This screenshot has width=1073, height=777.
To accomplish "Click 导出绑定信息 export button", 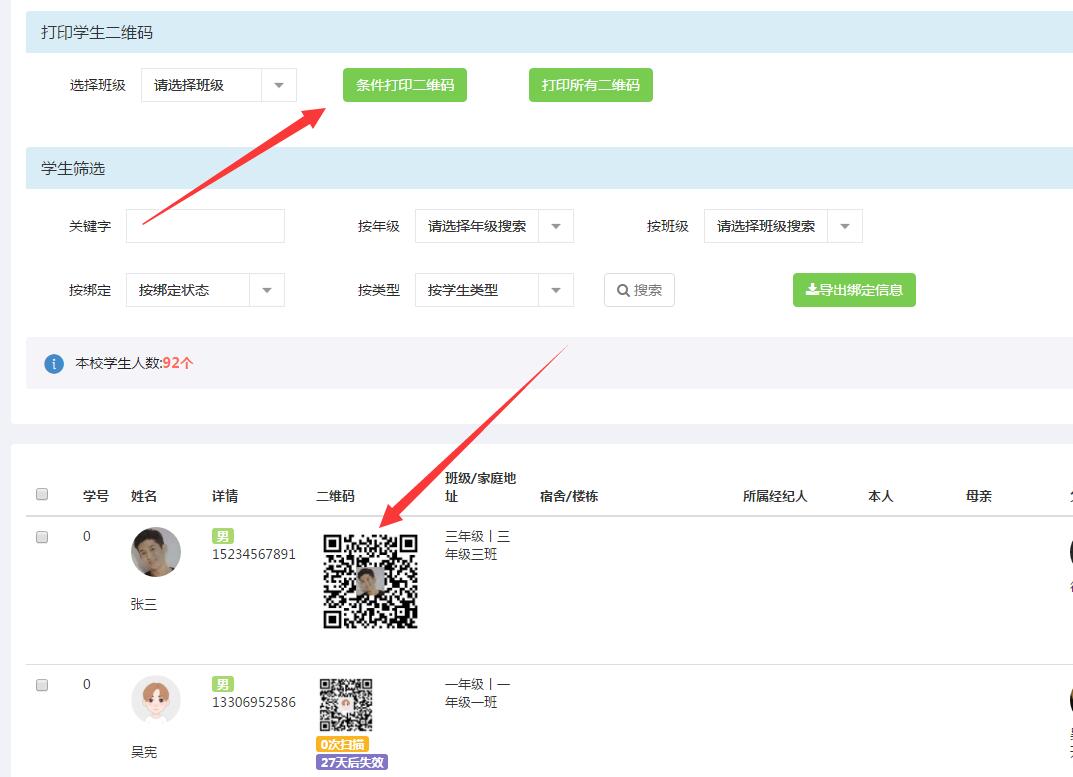I will click(x=854, y=290).
